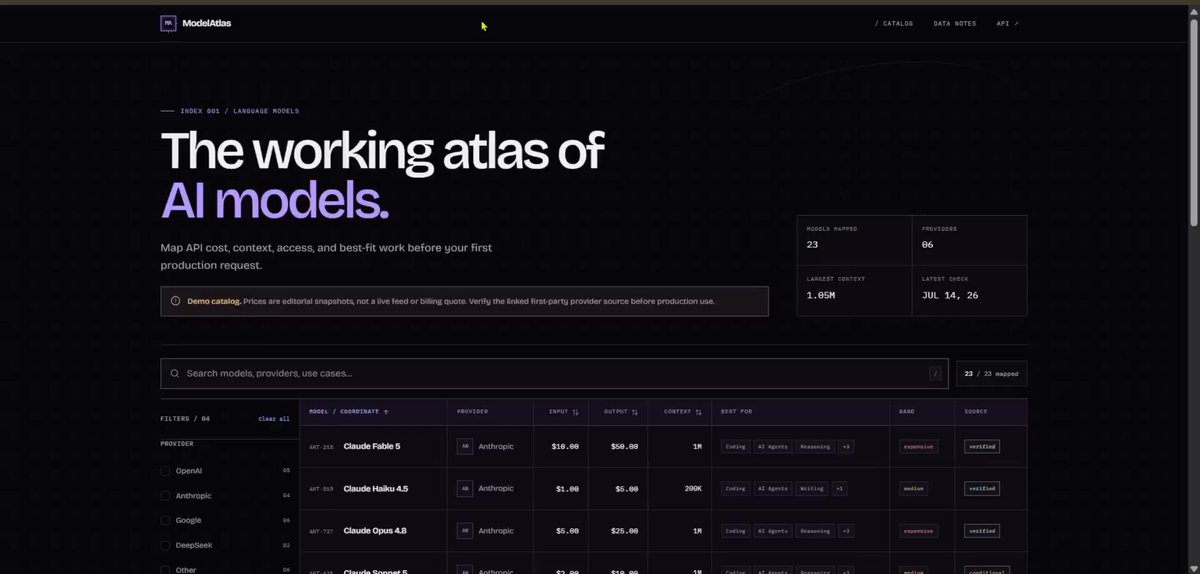This screenshot has height=574, width=1200.
Task: Check the Google provider filter
Action: (x=165, y=520)
